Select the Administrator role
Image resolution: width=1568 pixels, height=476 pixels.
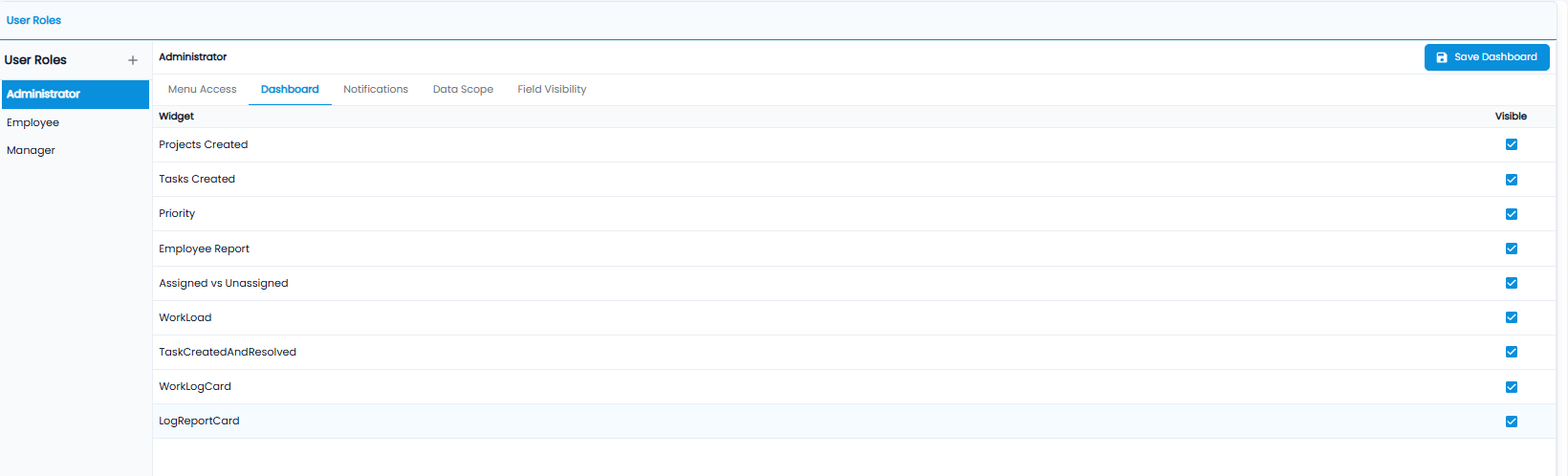[75, 94]
